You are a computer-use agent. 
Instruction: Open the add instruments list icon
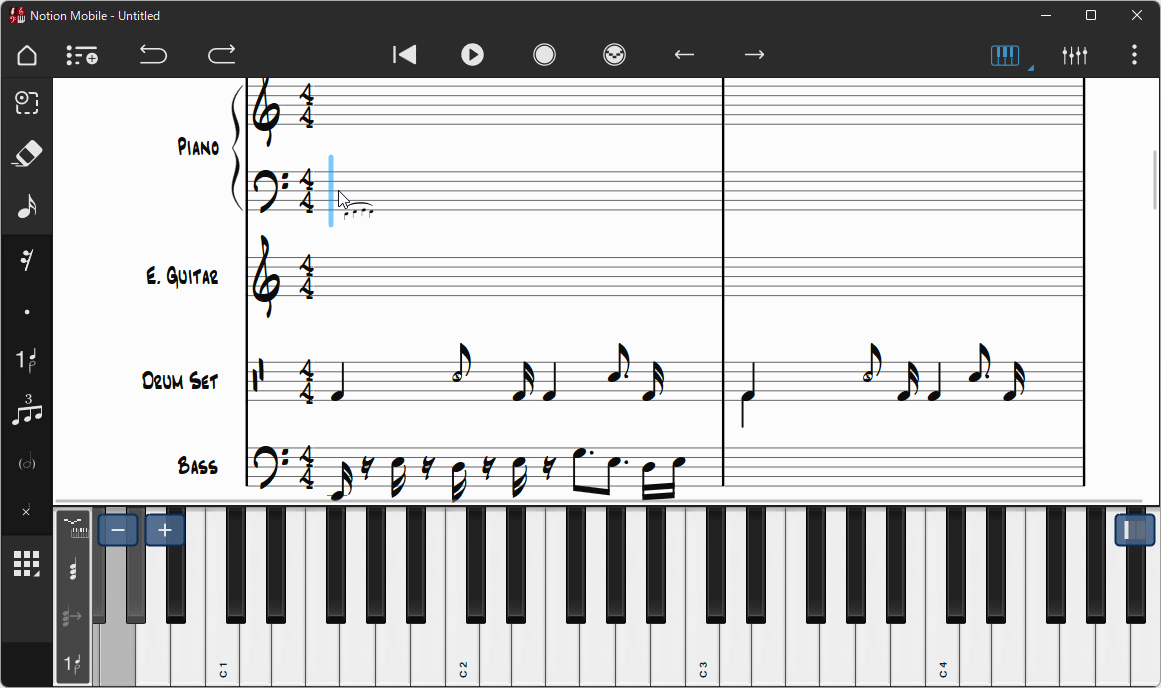tap(81, 56)
